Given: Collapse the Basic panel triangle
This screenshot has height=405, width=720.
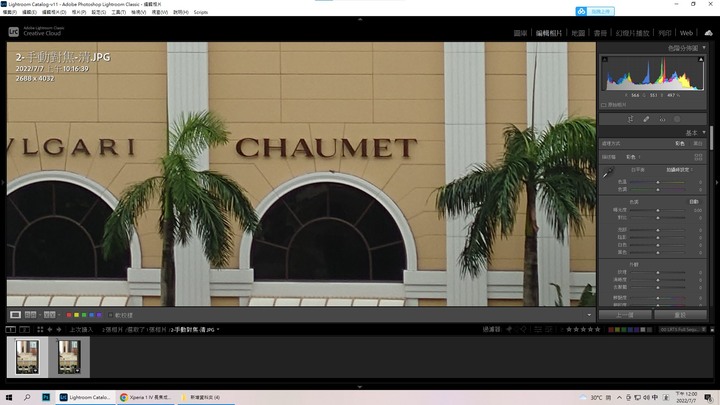Looking at the screenshot, I should coord(704,133).
